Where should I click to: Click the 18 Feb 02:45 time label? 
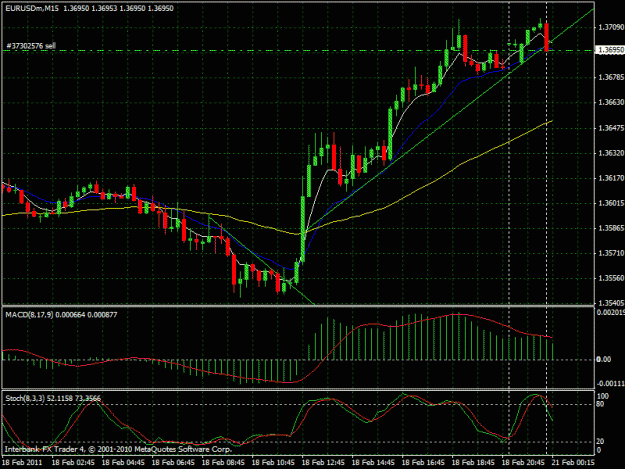pyautogui.click(x=73, y=463)
